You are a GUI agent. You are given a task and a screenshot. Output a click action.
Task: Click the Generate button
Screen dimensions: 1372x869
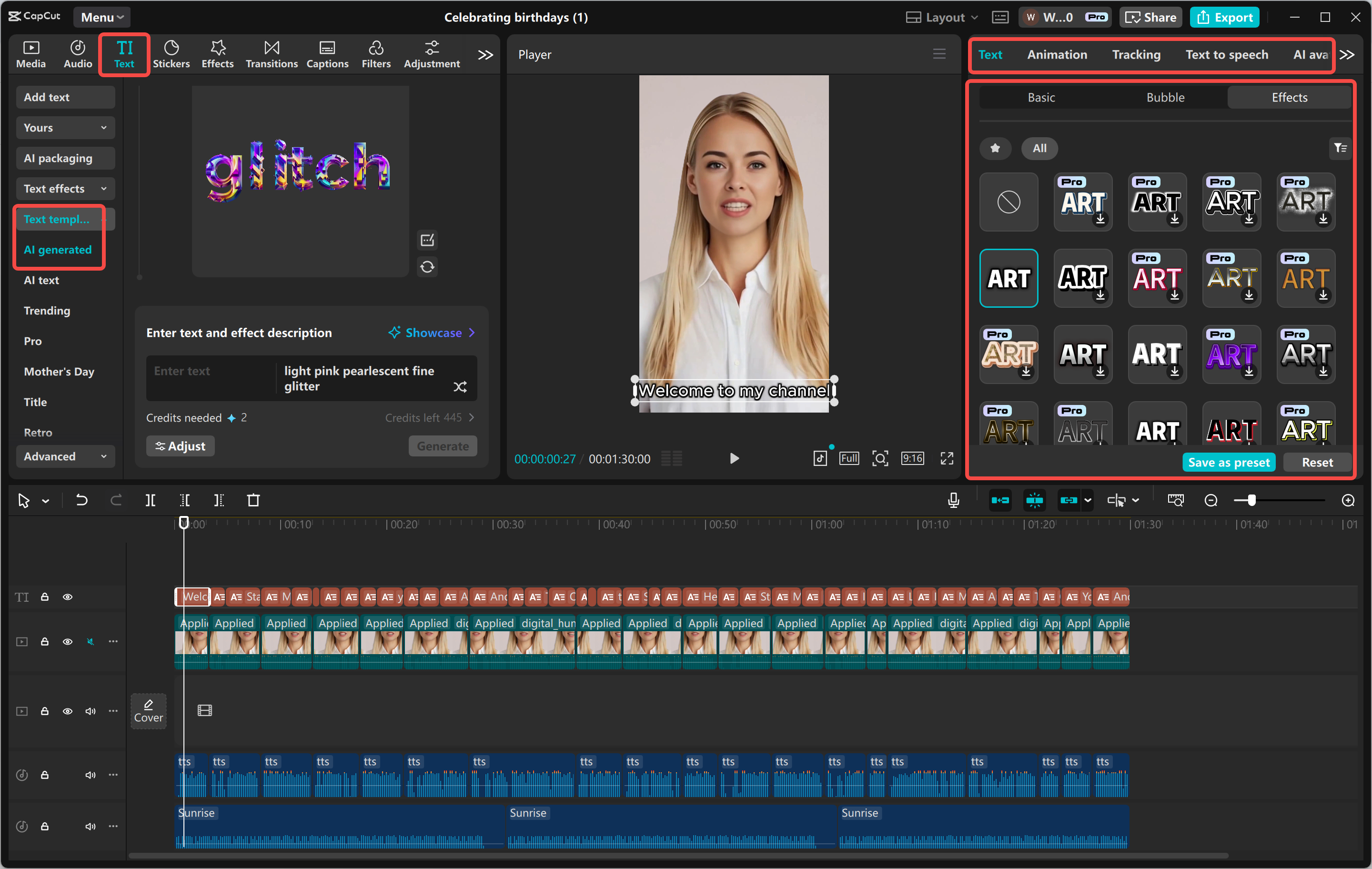pos(442,445)
